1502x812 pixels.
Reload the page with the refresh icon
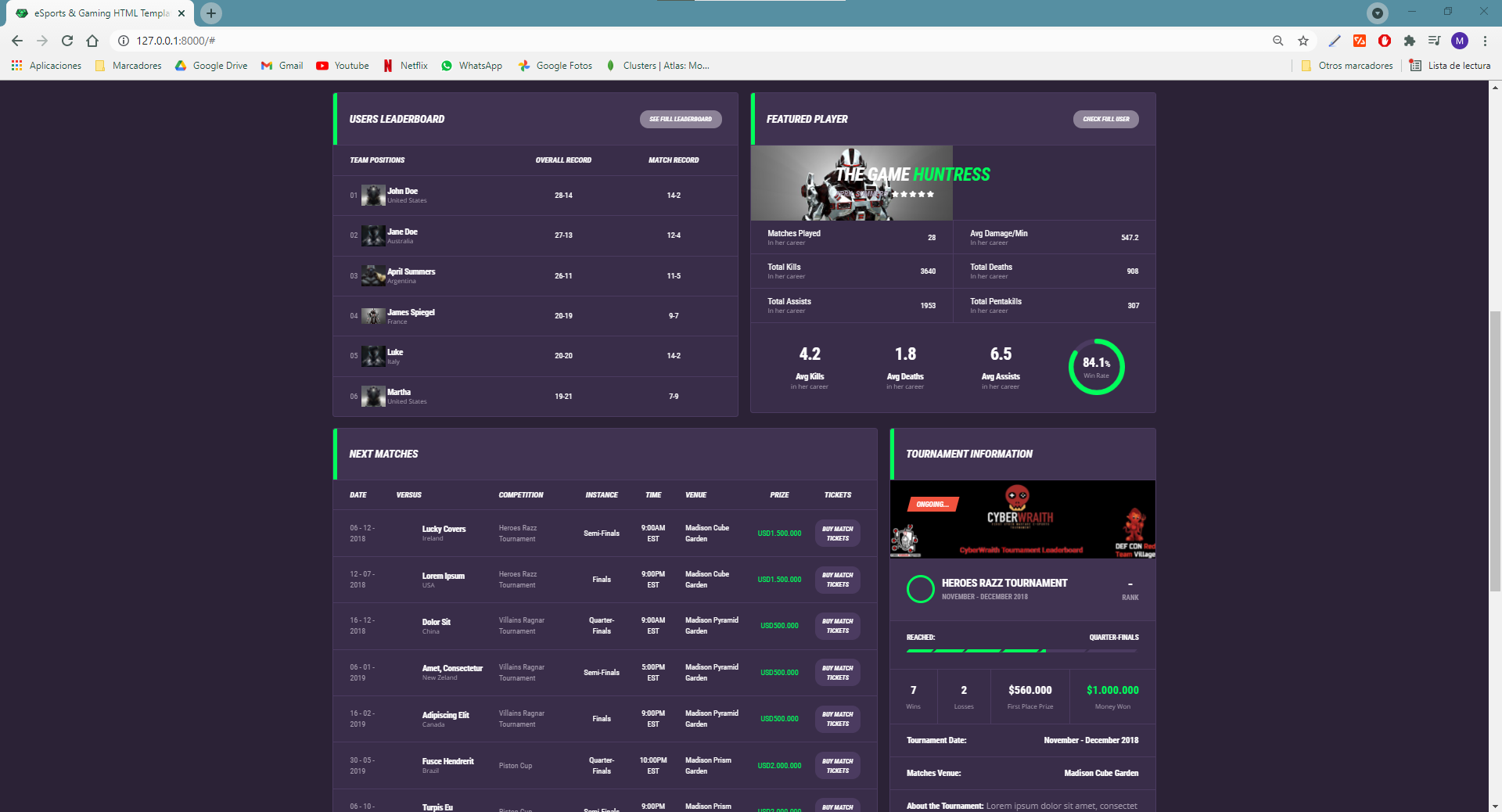[x=67, y=41]
